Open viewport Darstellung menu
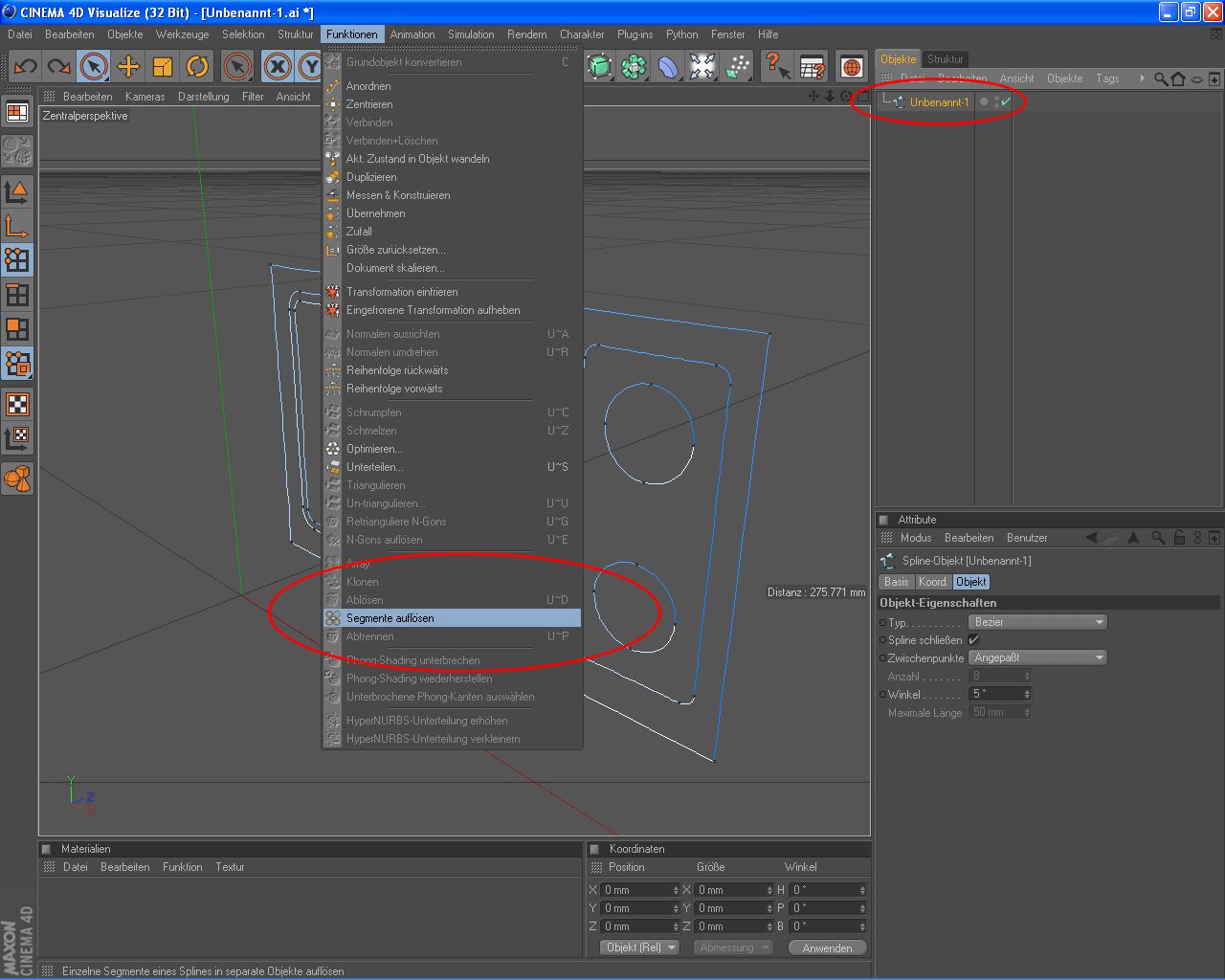Screen dimensions: 1225x980 coord(204,97)
